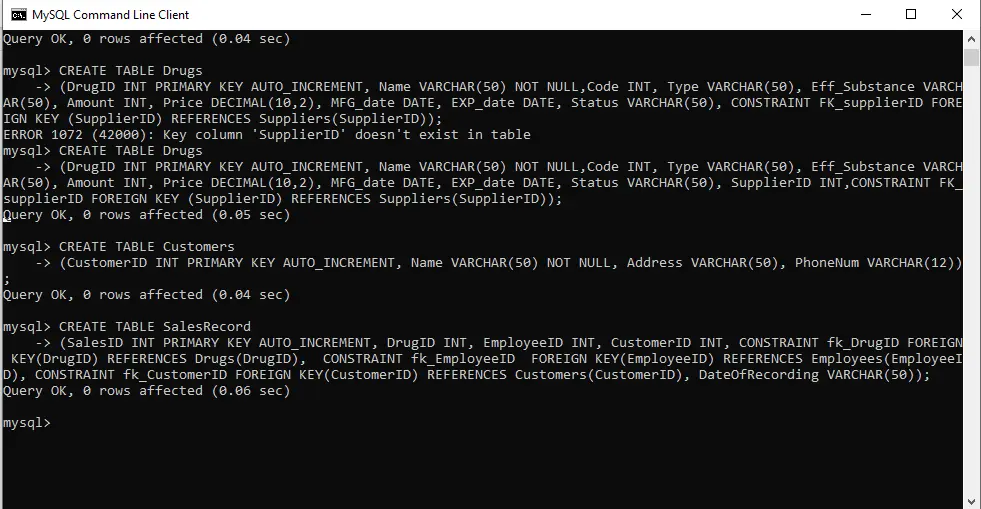Click the "MySQL Command Line Client" title text
Viewport: 981px width, 509px height.
click(x=110, y=14)
